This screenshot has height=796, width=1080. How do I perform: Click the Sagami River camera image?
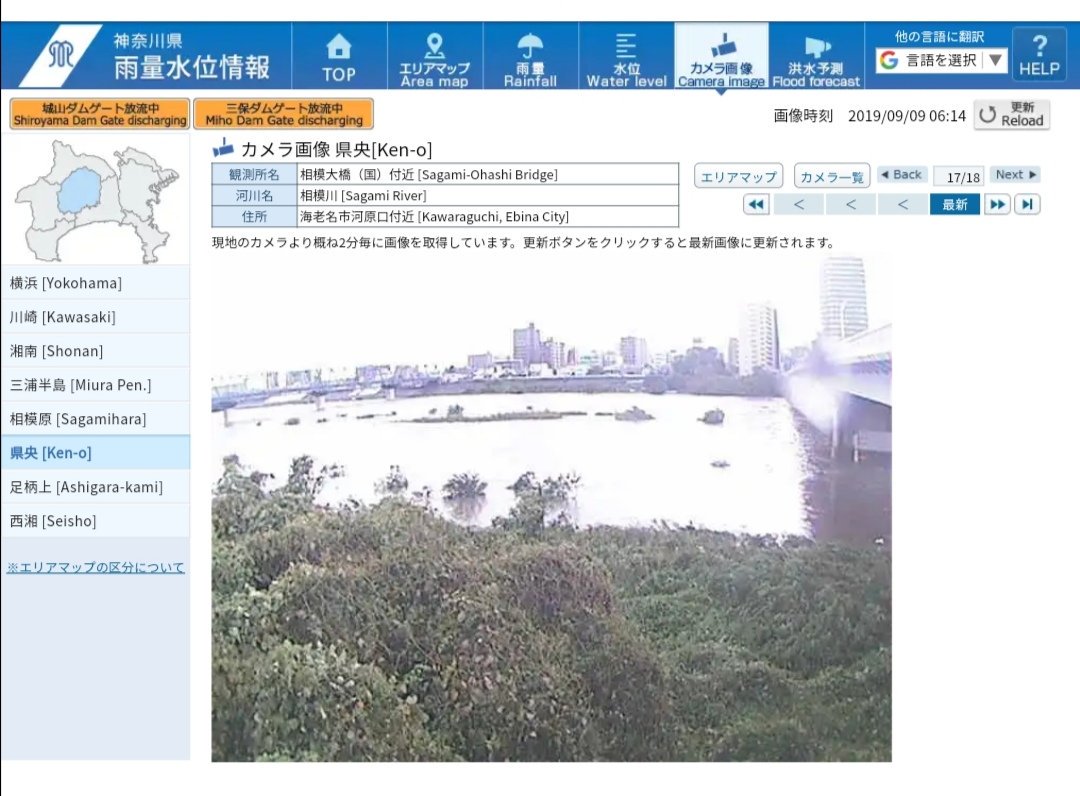(551, 509)
